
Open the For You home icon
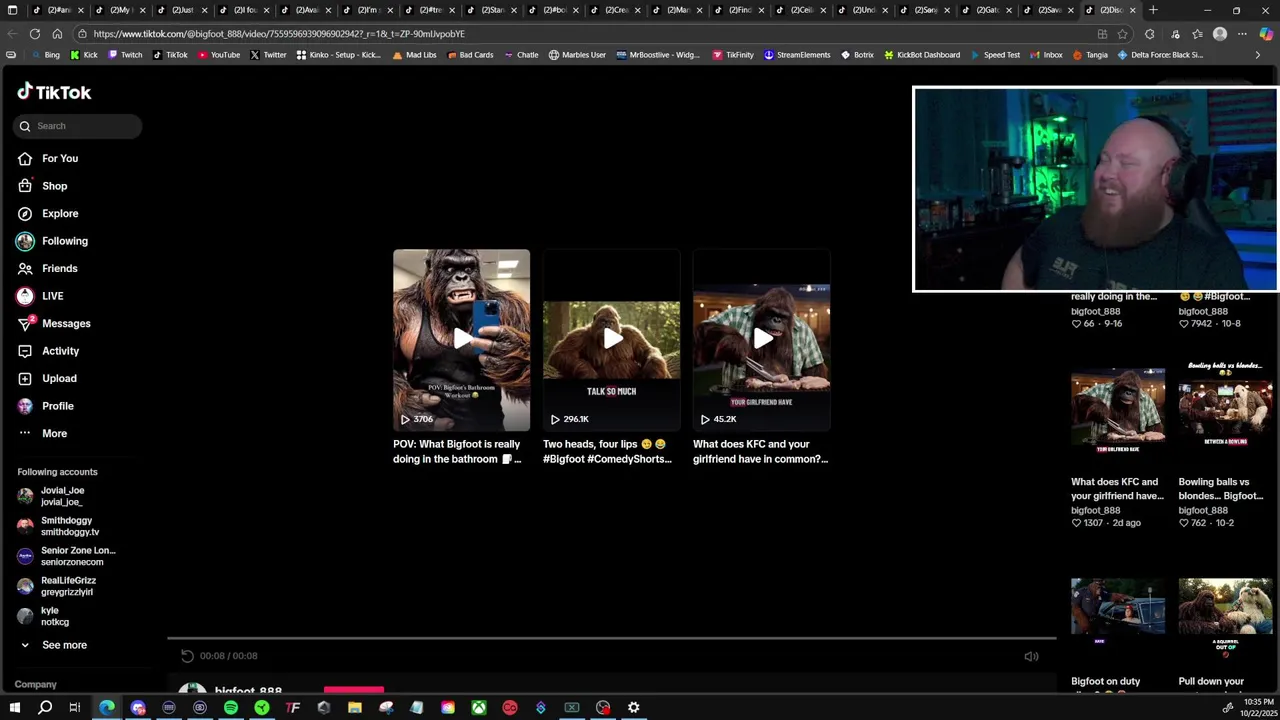click(25, 158)
